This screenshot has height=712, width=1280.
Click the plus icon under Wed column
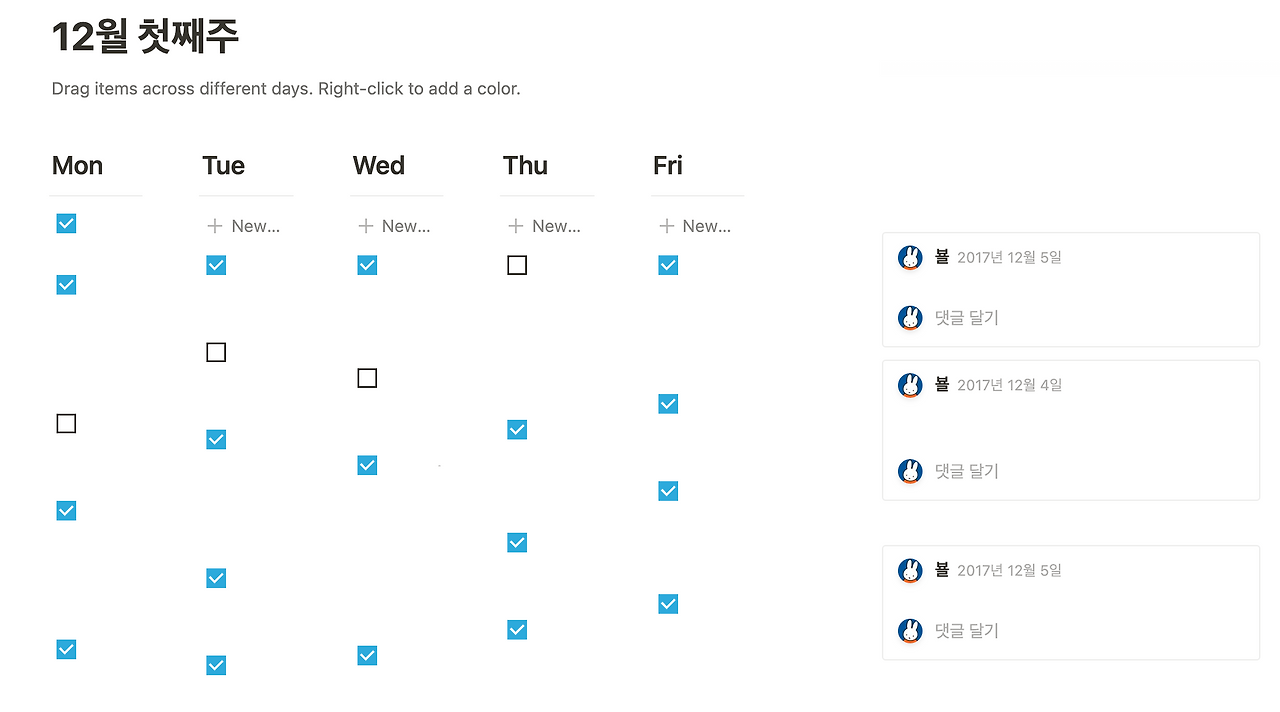coord(365,226)
